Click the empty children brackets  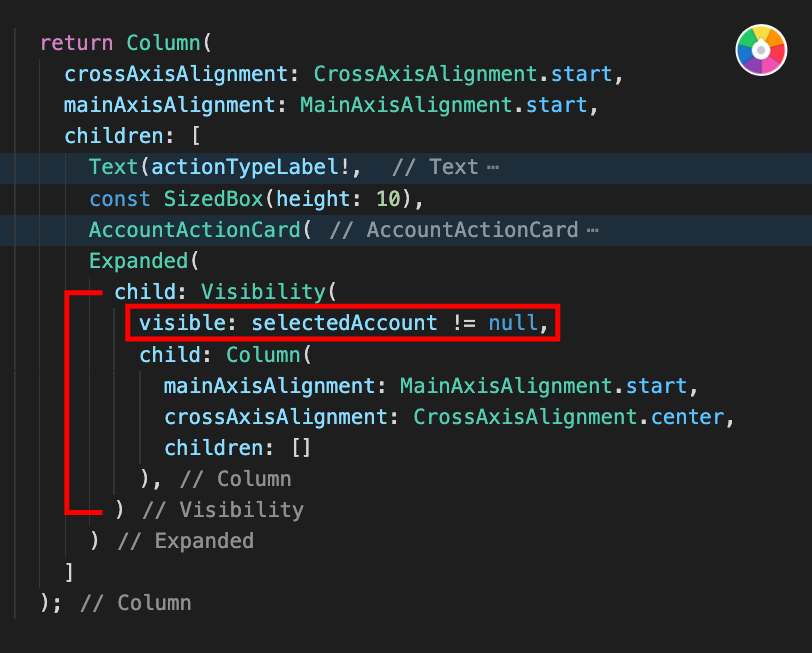tap(301, 448)
